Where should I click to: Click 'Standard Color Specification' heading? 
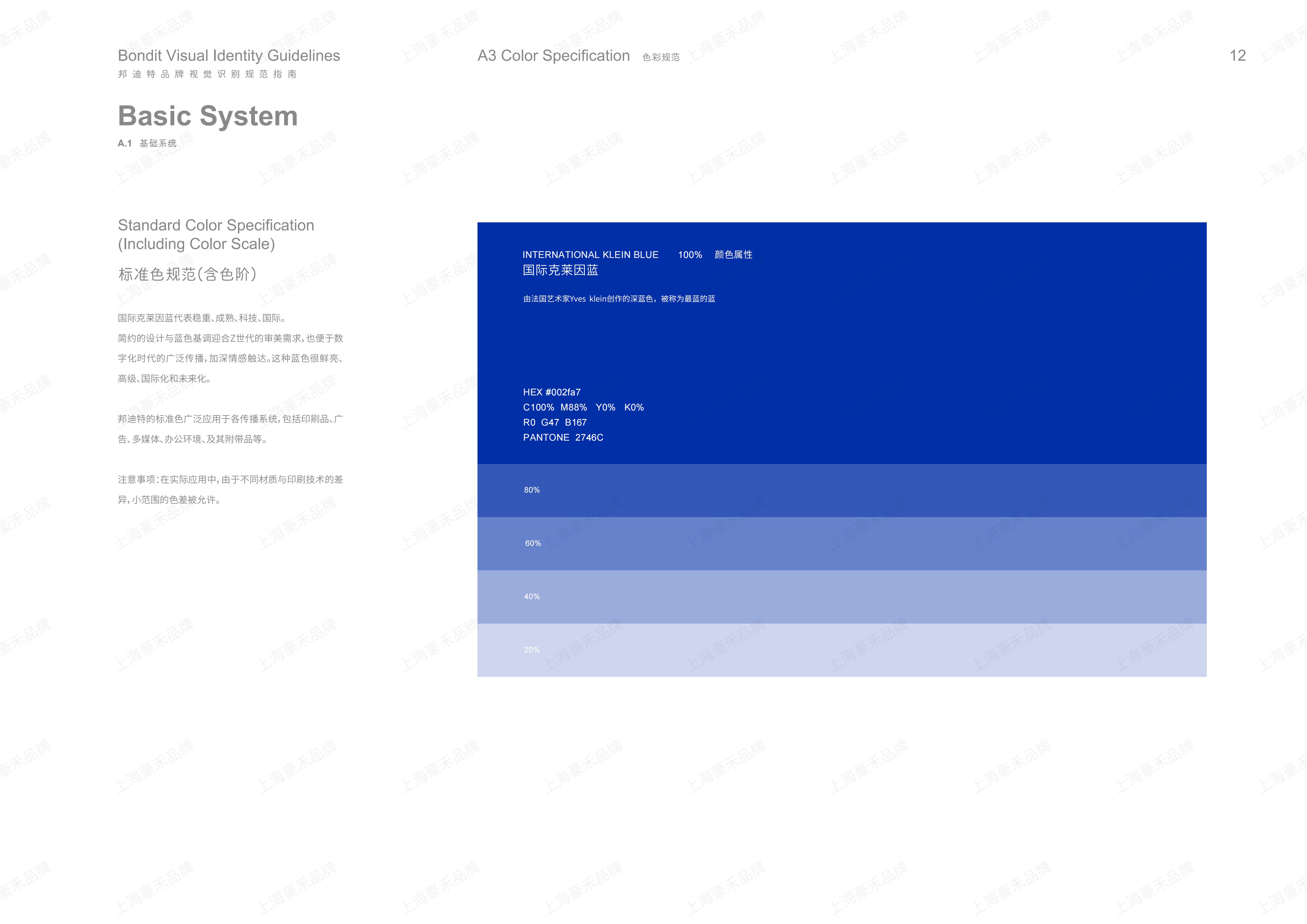click(x=216, y=235)
